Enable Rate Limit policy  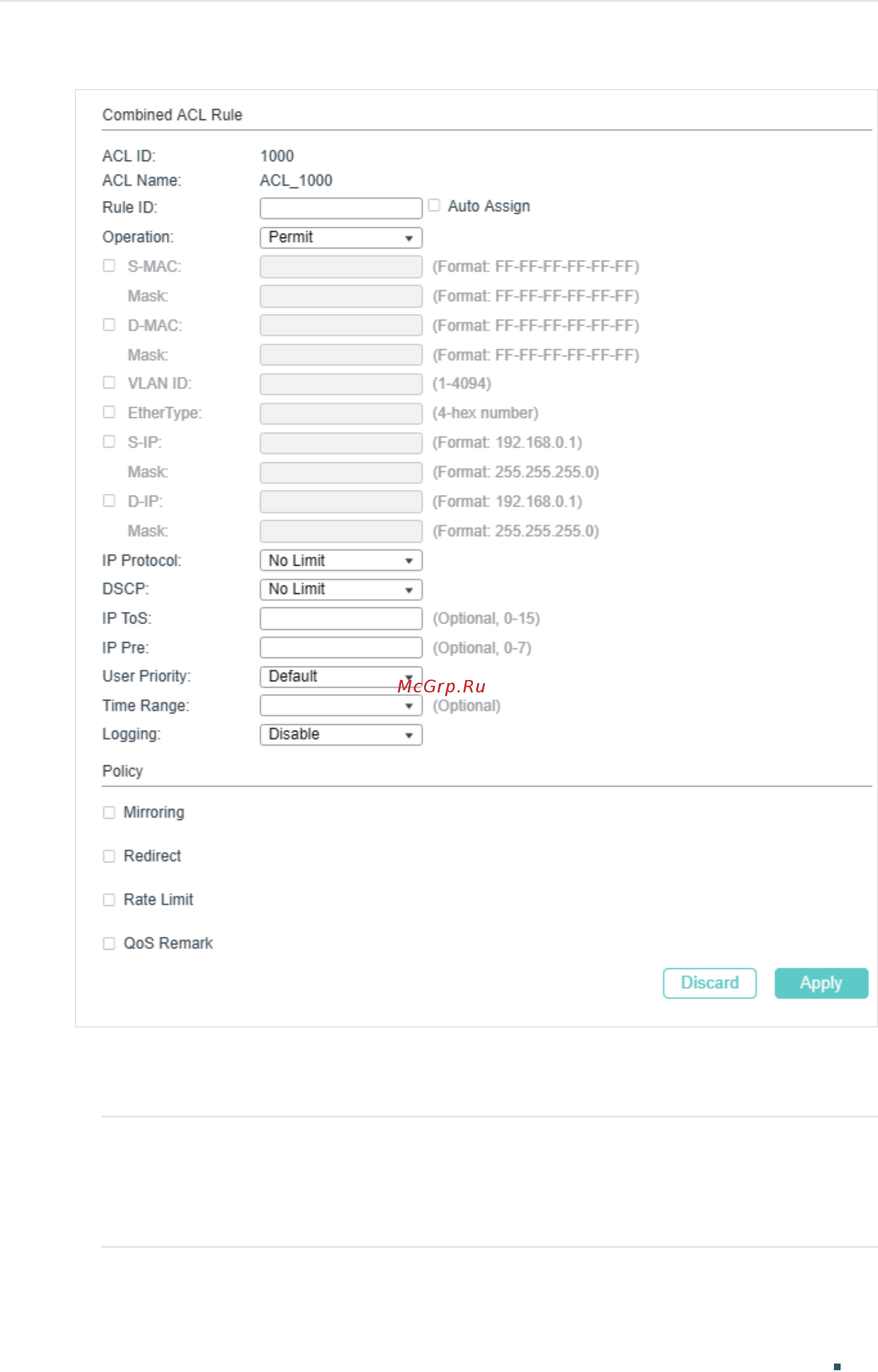click(x=109, y=899)
